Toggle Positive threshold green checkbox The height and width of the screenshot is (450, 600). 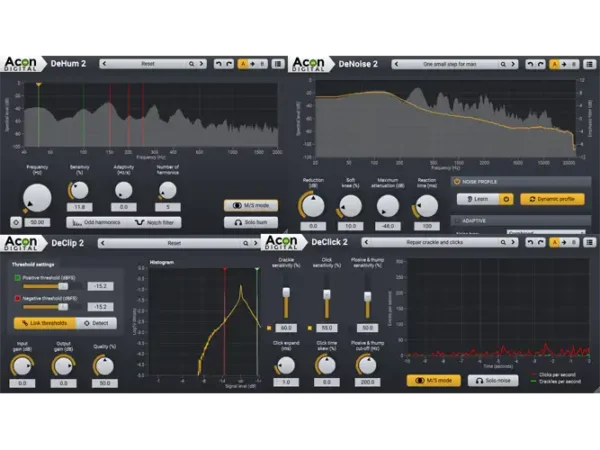click(x=17, y=278)
